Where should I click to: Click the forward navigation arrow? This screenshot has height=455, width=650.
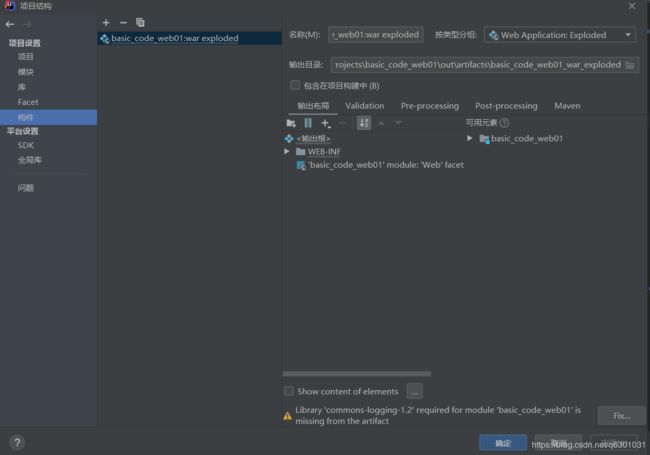[x=27, y=24]
